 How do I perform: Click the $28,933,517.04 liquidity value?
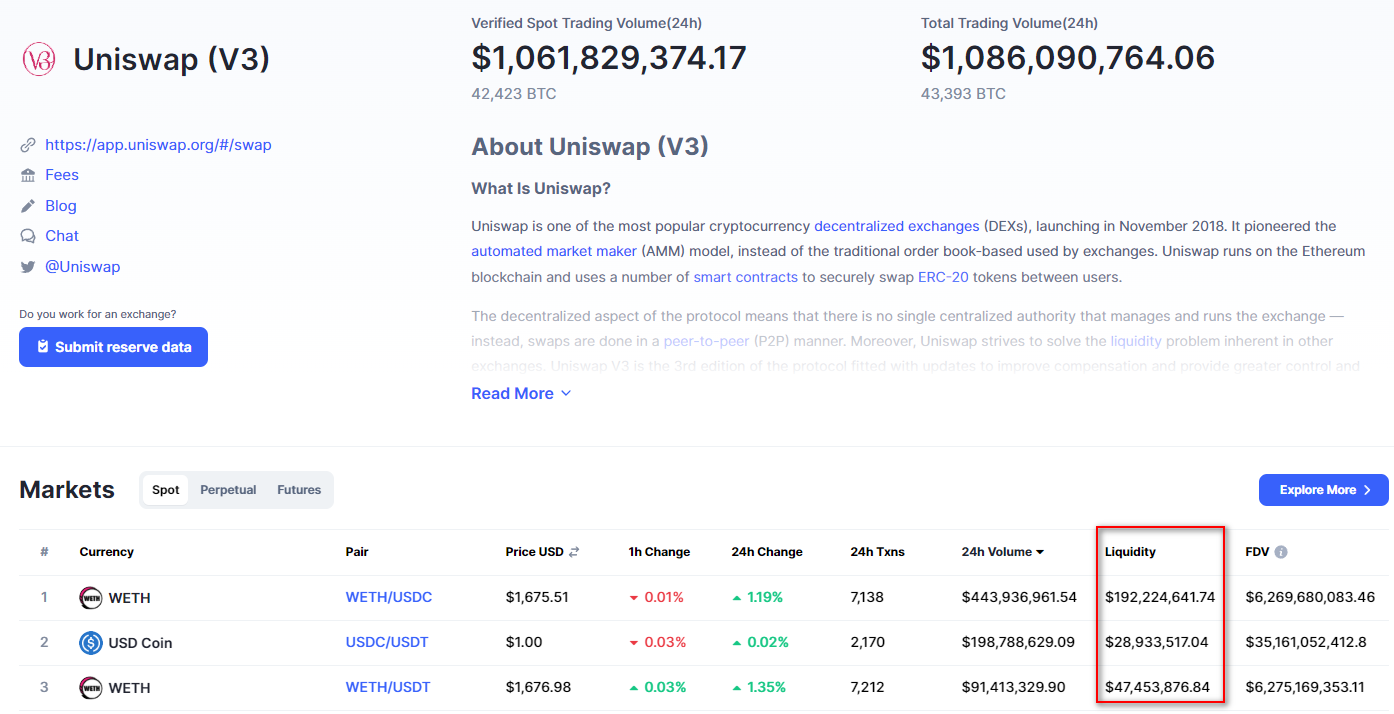pyautogui.click(x=1157, y=643)
